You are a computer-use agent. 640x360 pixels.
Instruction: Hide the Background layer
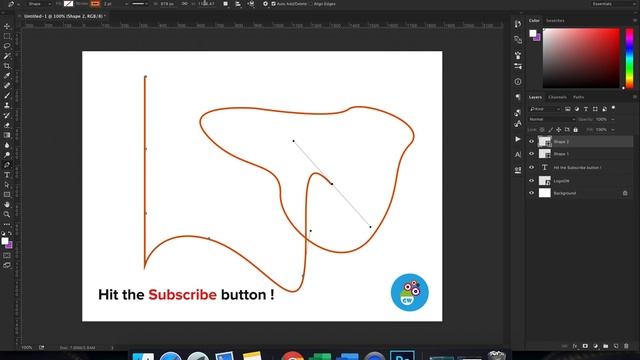[x=531, y=193]
